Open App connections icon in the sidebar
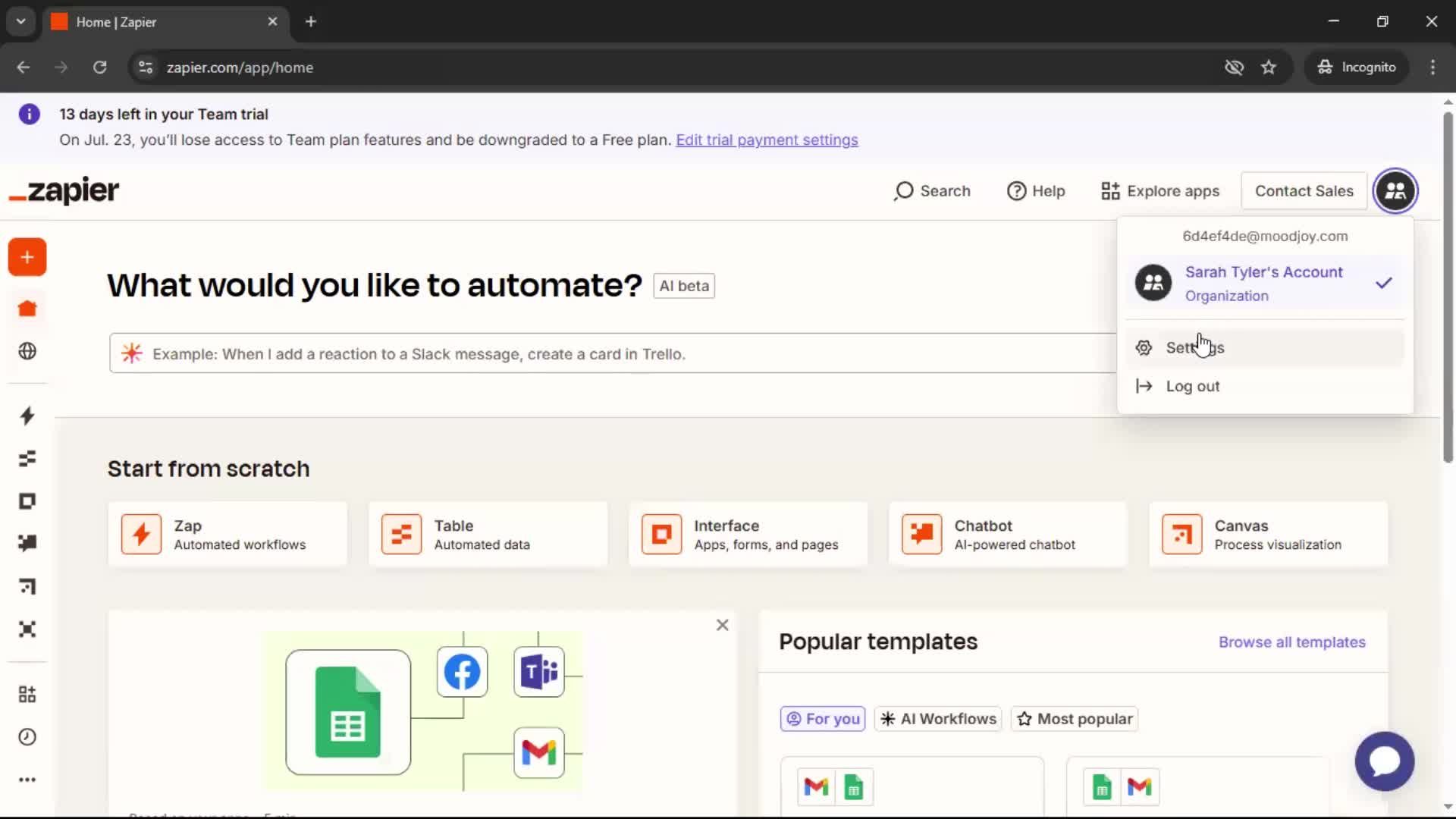This screenshot has height=819, width=1456. coord(27,694)
